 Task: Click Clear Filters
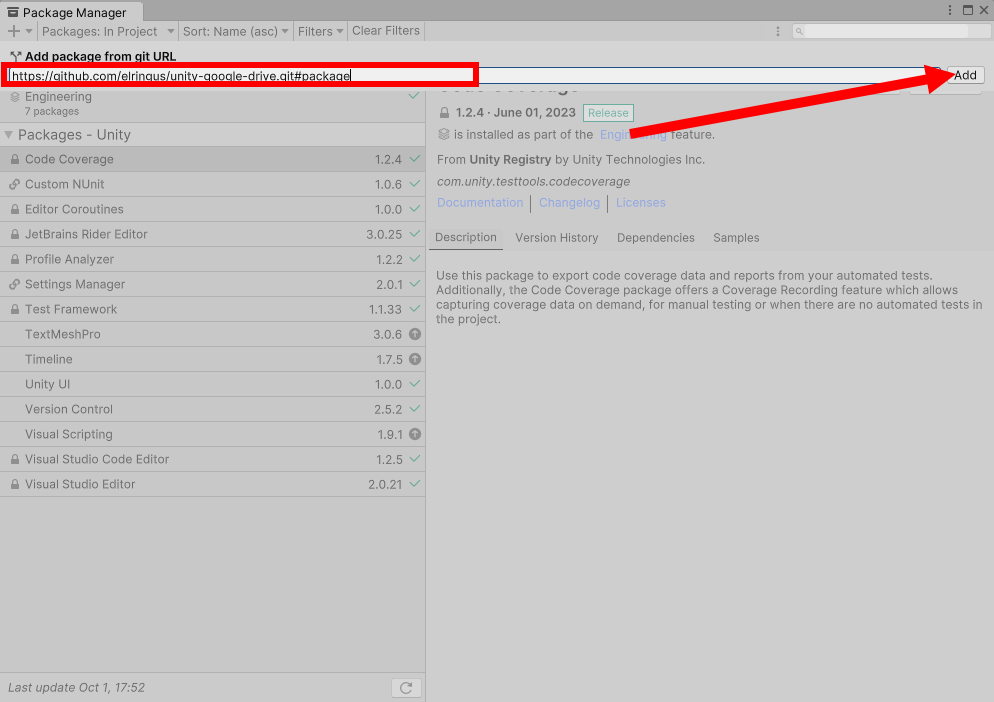[385, 30]
